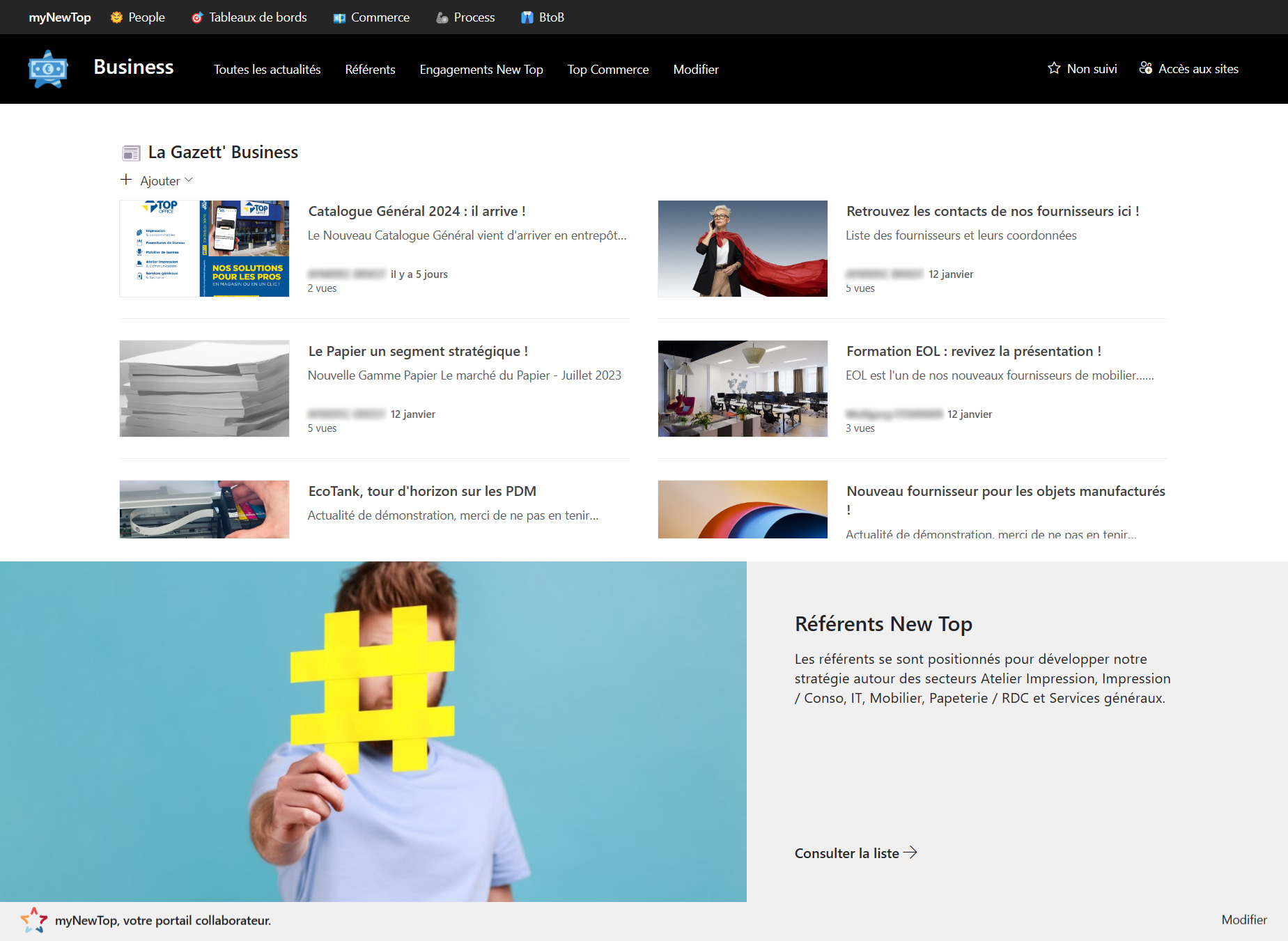Click the arrow icon after Consulter la liste
This screenshot has width=1288, height=941.
pos(910,853)
